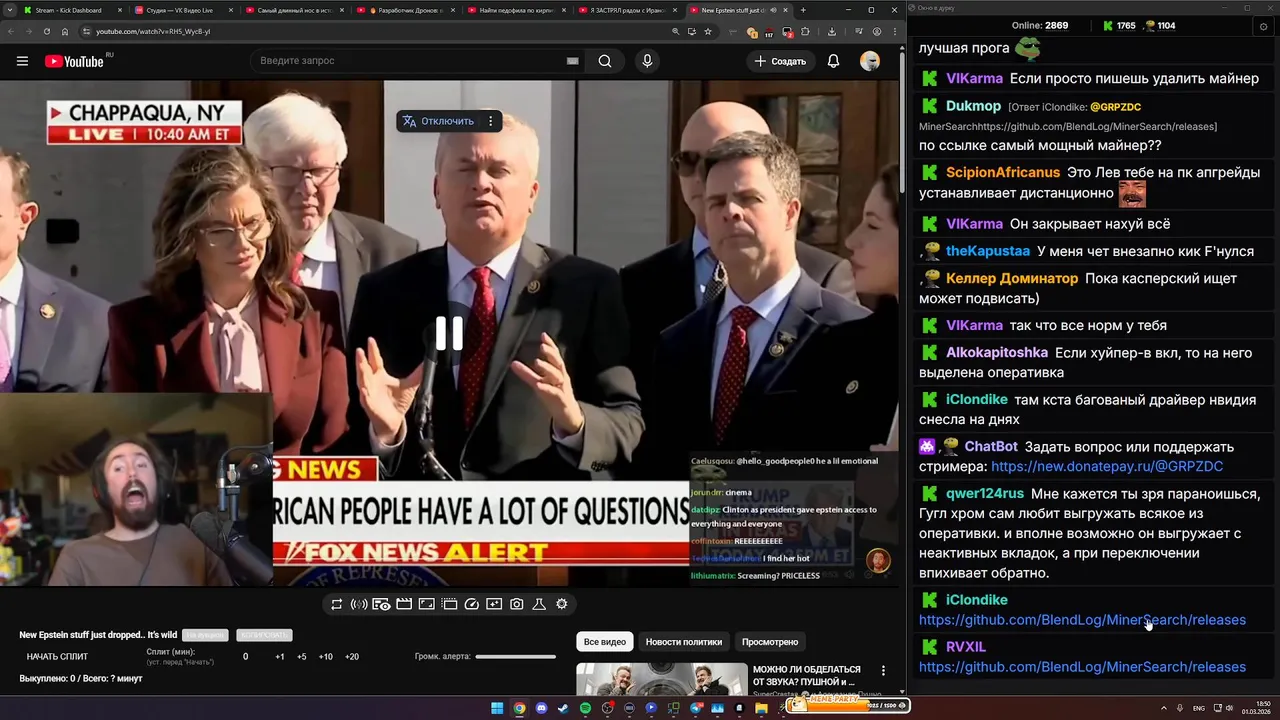Click Отключить translation button on video
Screen dimensions: 1280x720
(x=438, y=121)
